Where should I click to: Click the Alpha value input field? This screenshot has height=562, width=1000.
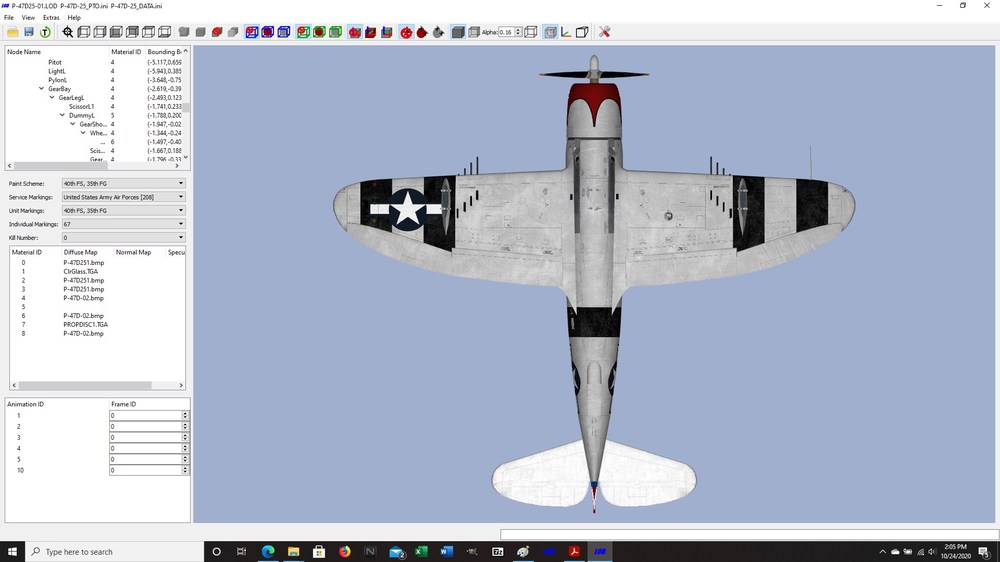[506, 32]
